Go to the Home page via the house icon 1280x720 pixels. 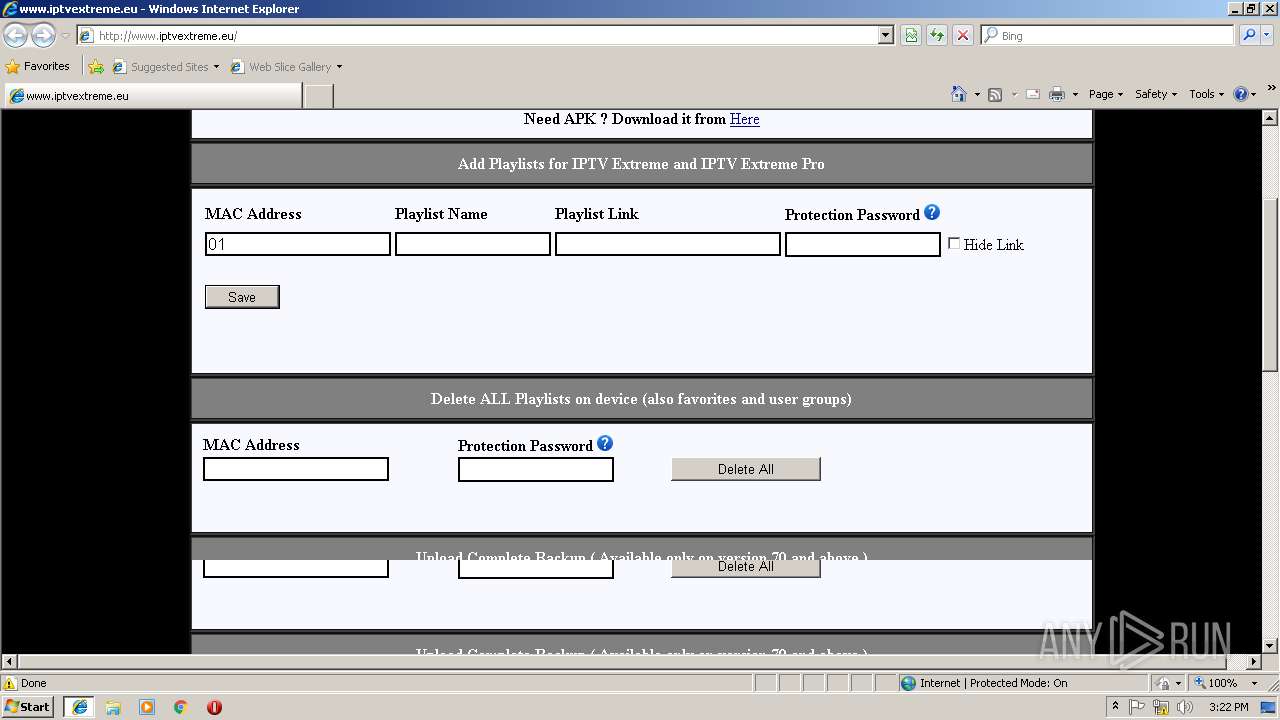tap(959, 94)
